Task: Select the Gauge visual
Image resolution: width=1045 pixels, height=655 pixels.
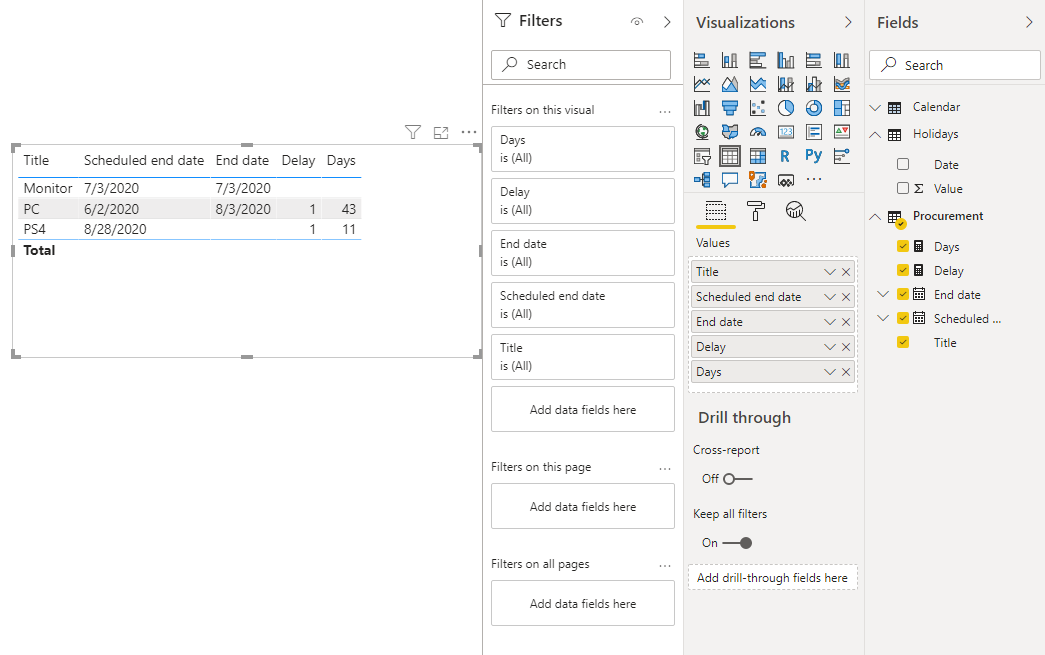Action: click(x=758, y=132)
